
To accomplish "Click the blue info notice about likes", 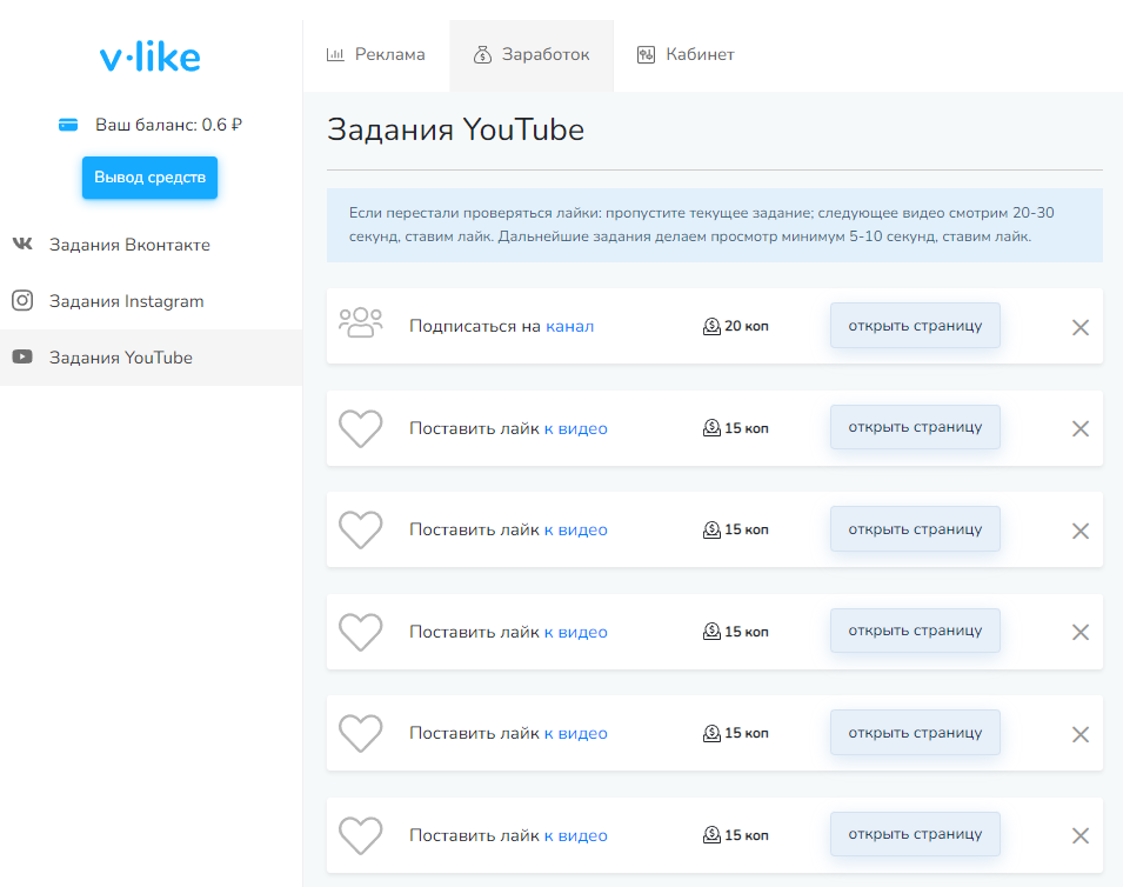I will click(x=714, y=225).
